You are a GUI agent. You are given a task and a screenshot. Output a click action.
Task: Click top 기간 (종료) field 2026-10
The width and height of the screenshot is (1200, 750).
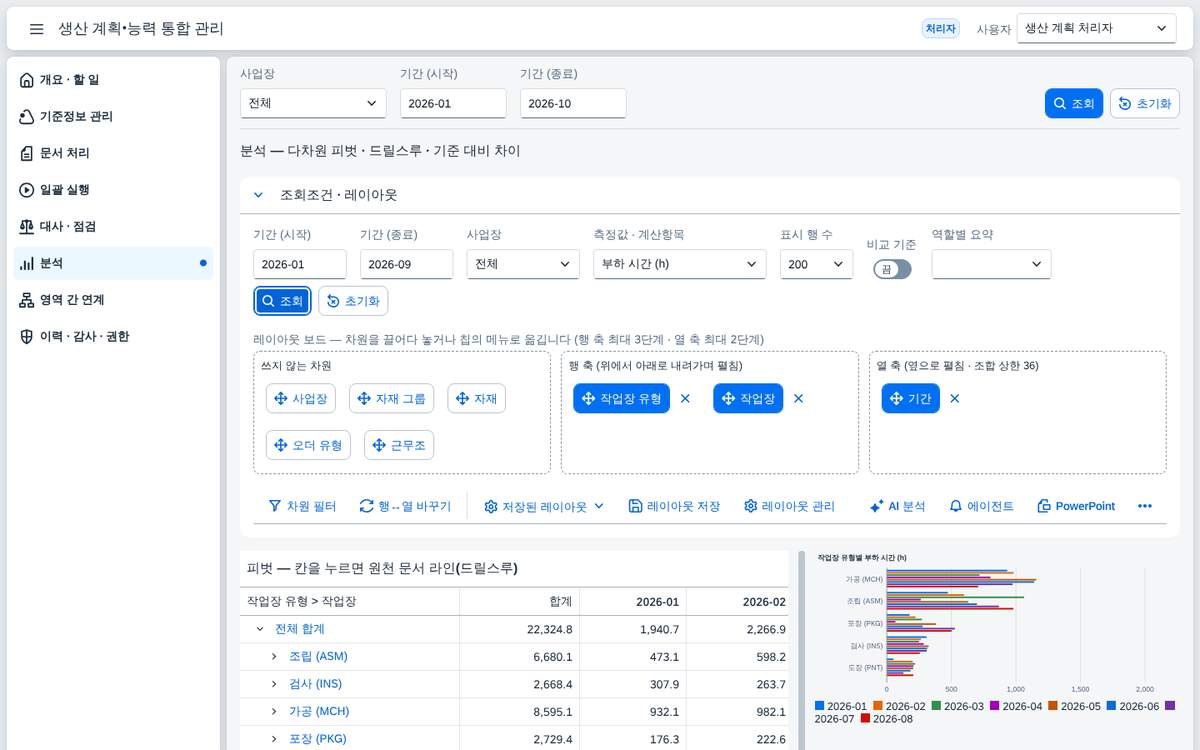point(573,103)
